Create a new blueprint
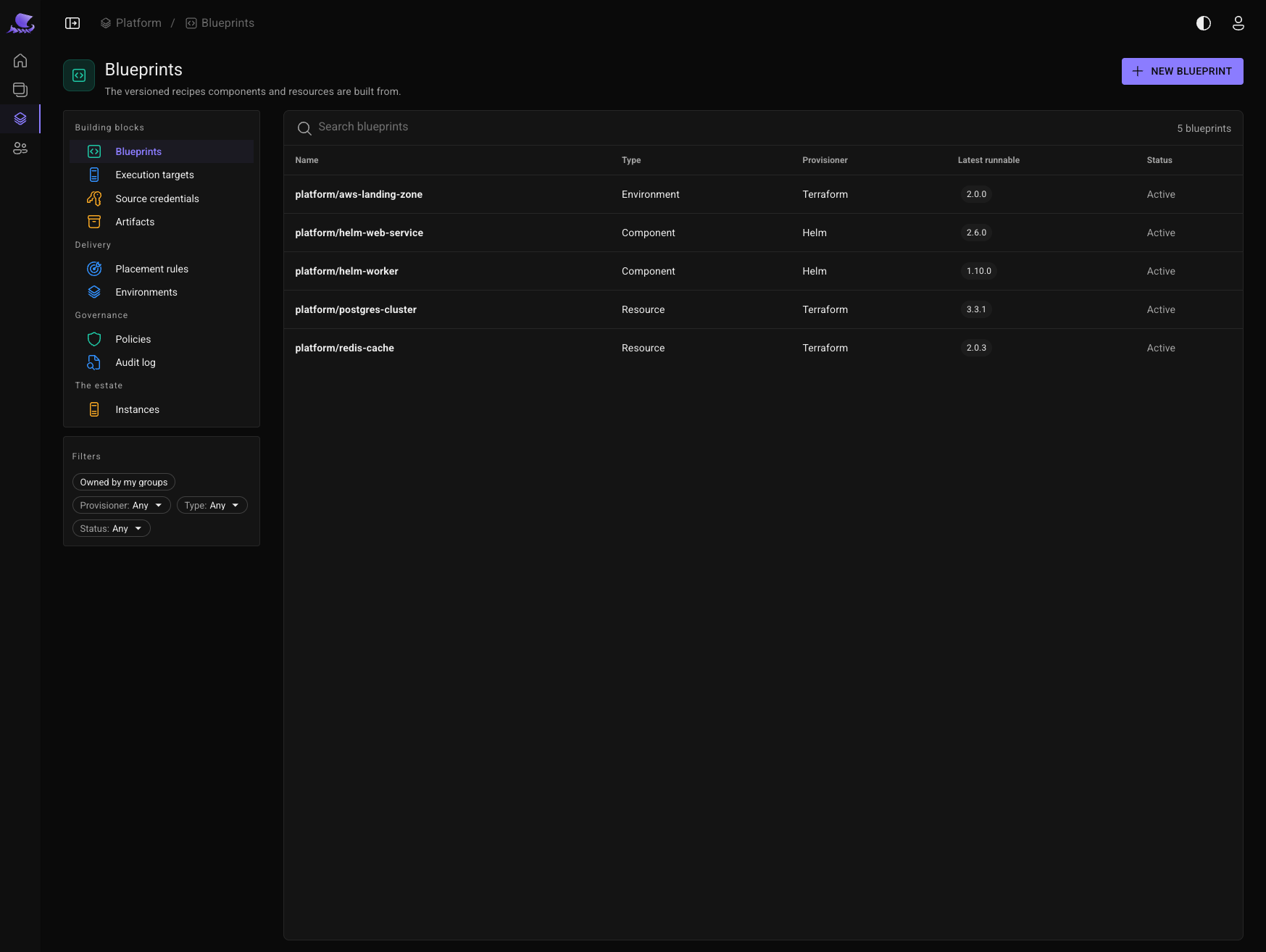This screenshot has height=952, width=1266. 1182,71
